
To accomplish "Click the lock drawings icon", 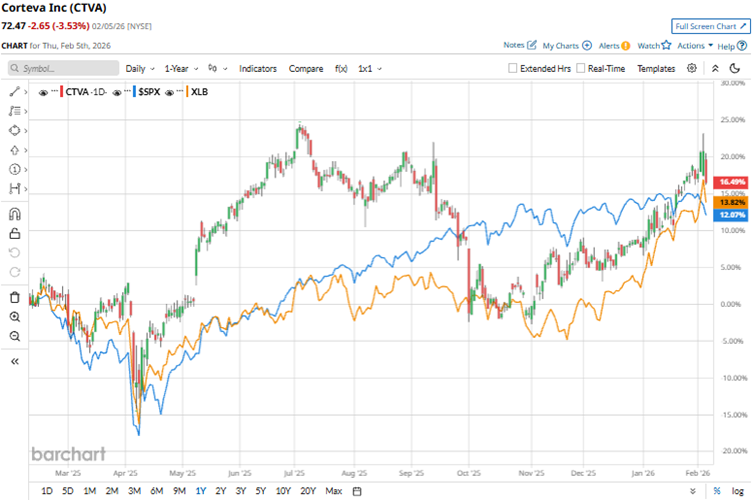I will click(x=14, y=233).
